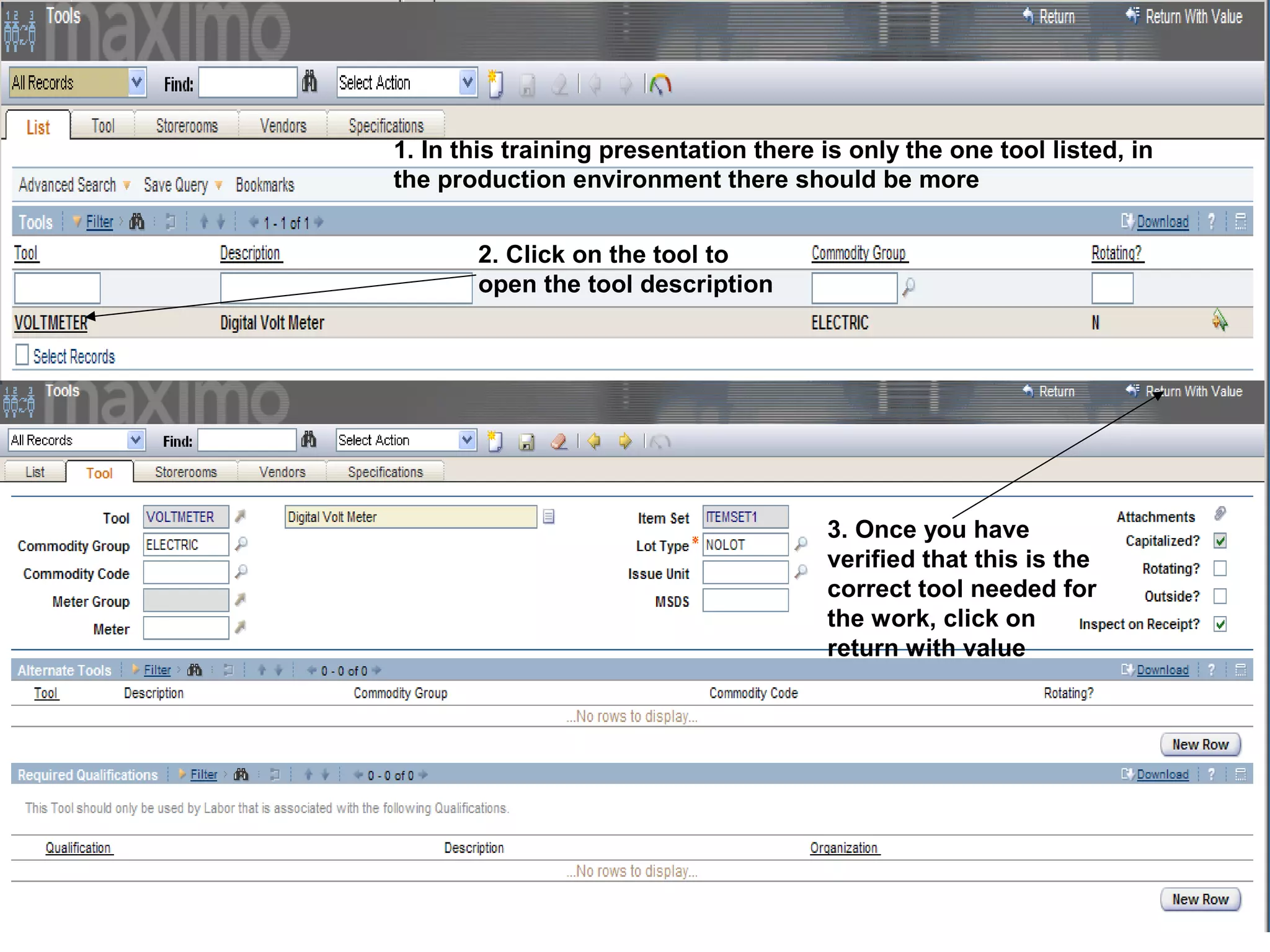
Task: Click MSDS input field
Action: 745,601
